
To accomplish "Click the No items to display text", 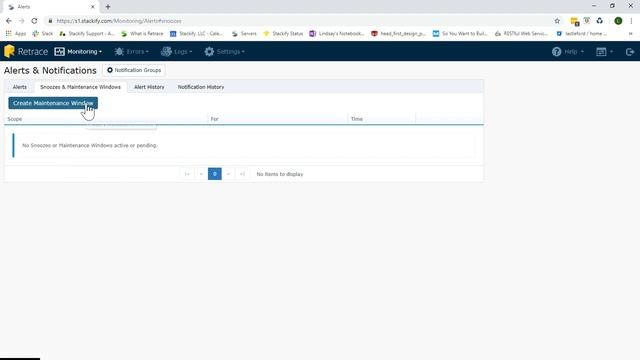I will 280,174.
